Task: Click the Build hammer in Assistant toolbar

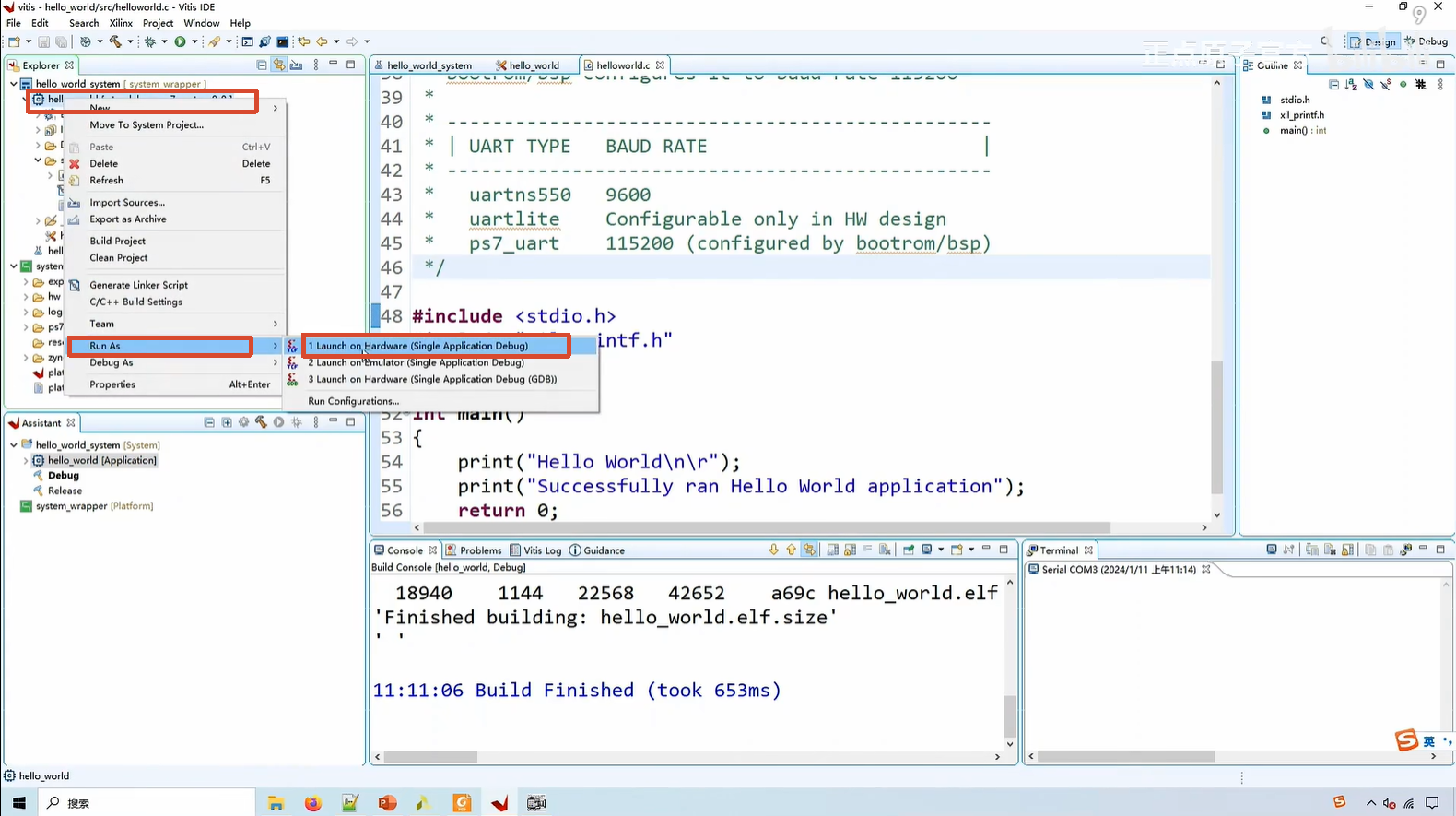Action: (262, 422)
